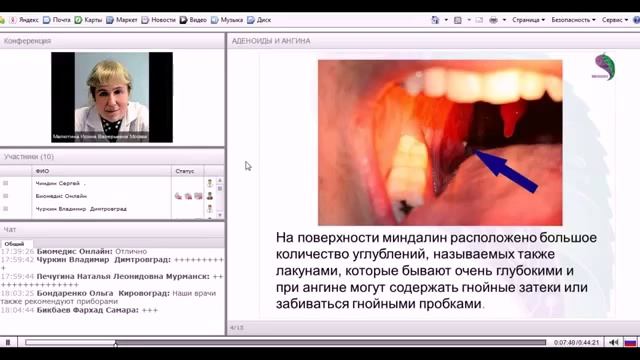
Task: Click third status icon for Биомедис Онлайн
Action: (198, 196)
